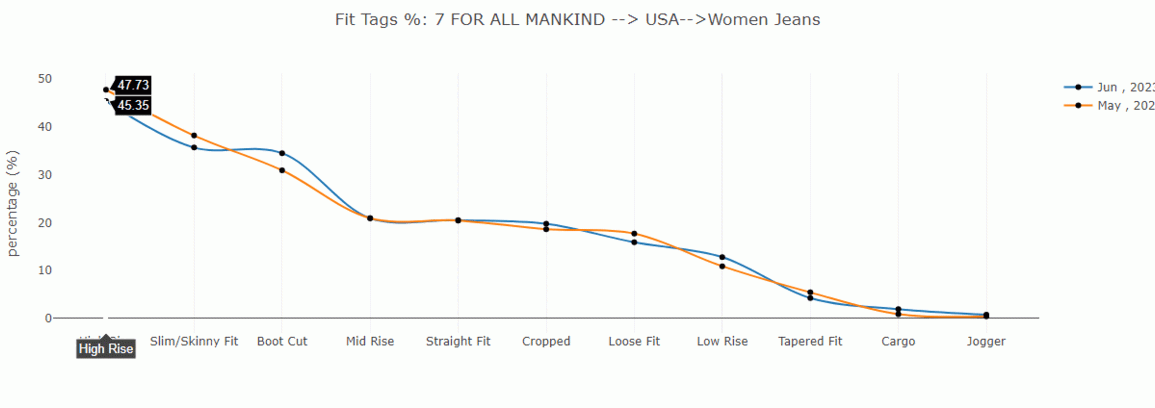Click the blue data point at Boot Cut
This screenshot has height=408, width=1155.
coord(282,153)
